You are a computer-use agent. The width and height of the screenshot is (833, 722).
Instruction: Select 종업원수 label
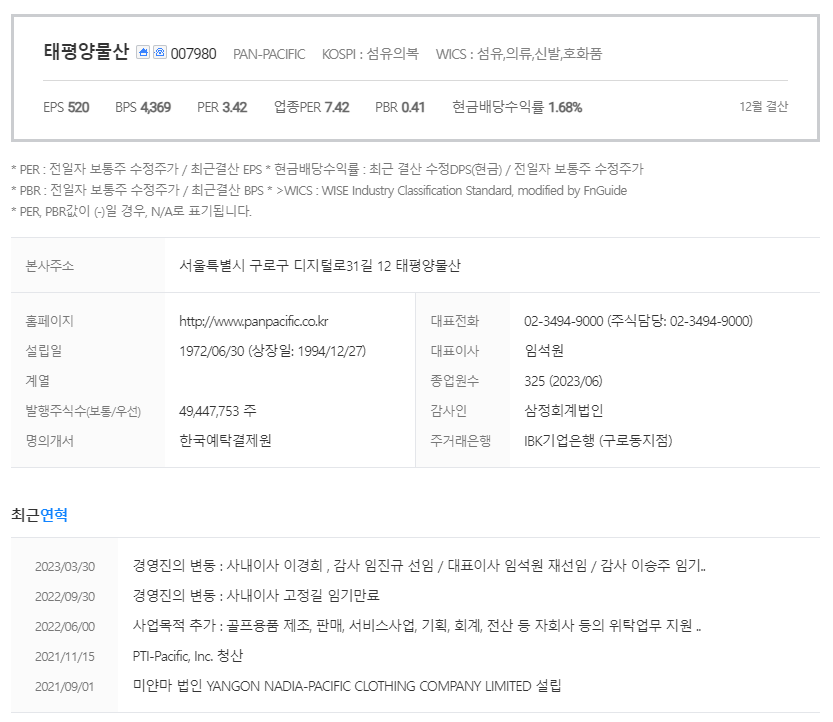click(x=455, y=381)
